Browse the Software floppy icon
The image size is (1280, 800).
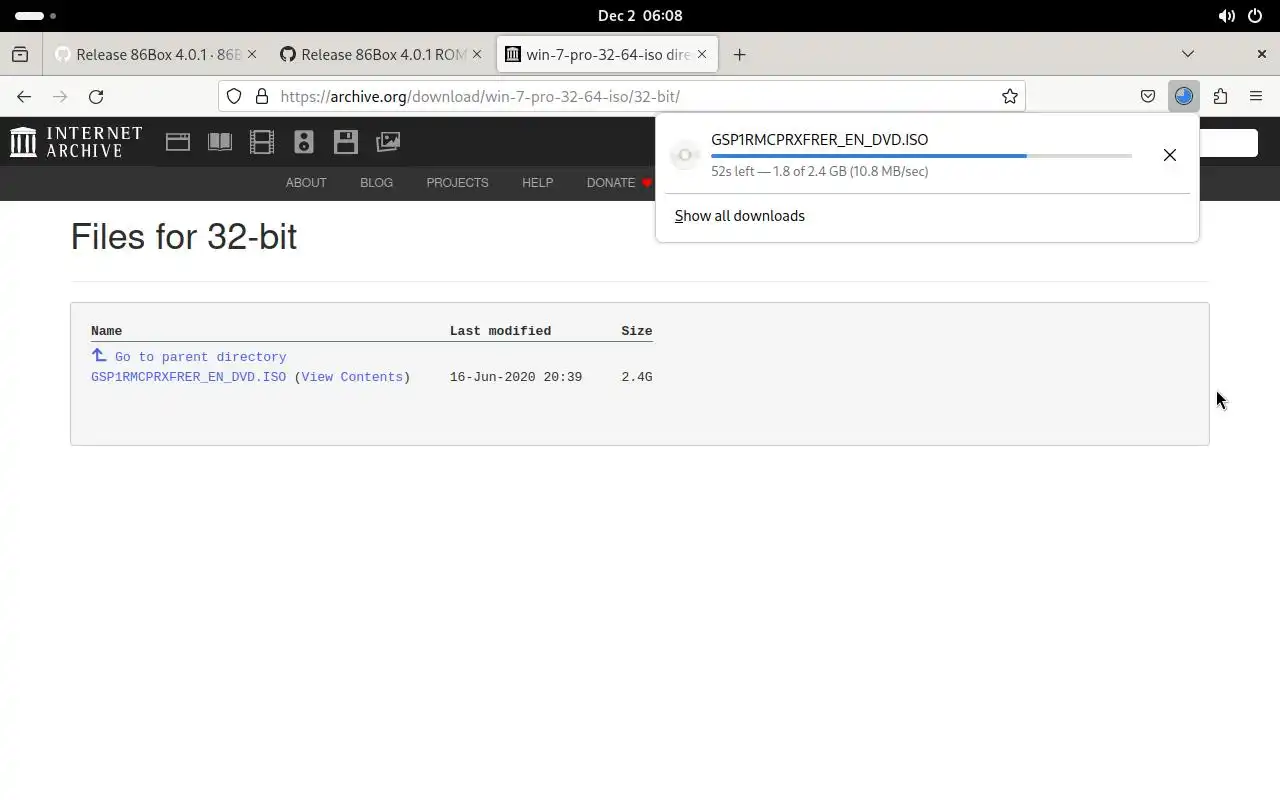[x=346, y=142]
